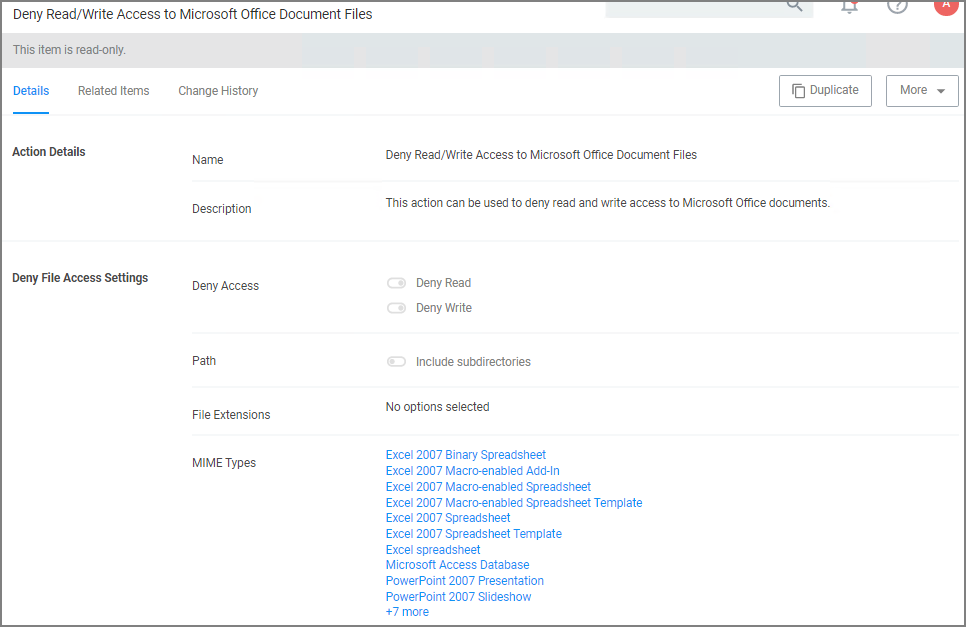966x627 pixels.
Task: Switch to the Related Items tab
Action: (x=113, y=91)
